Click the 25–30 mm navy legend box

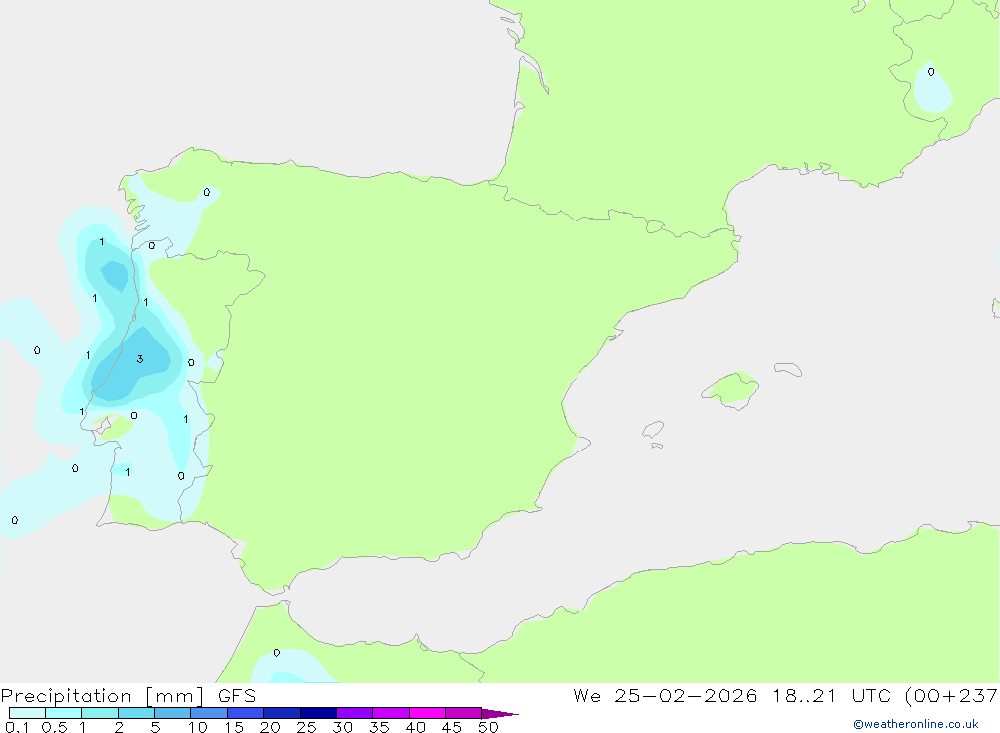[x=318, y=713]
